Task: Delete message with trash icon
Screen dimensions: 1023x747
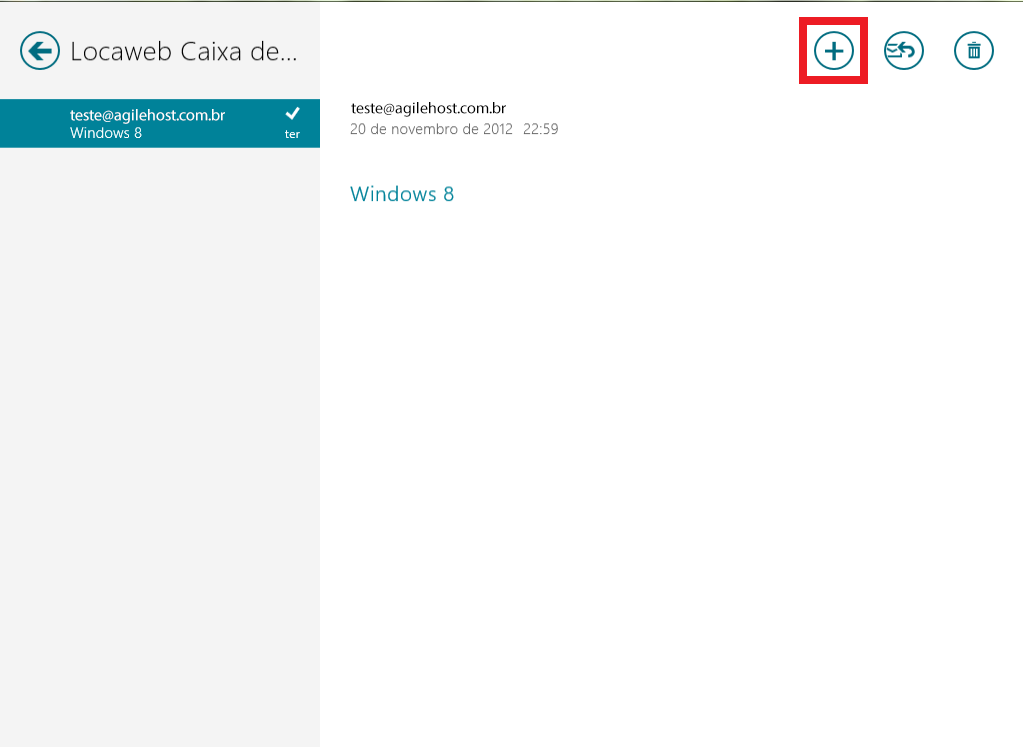Action: point(973,51)
